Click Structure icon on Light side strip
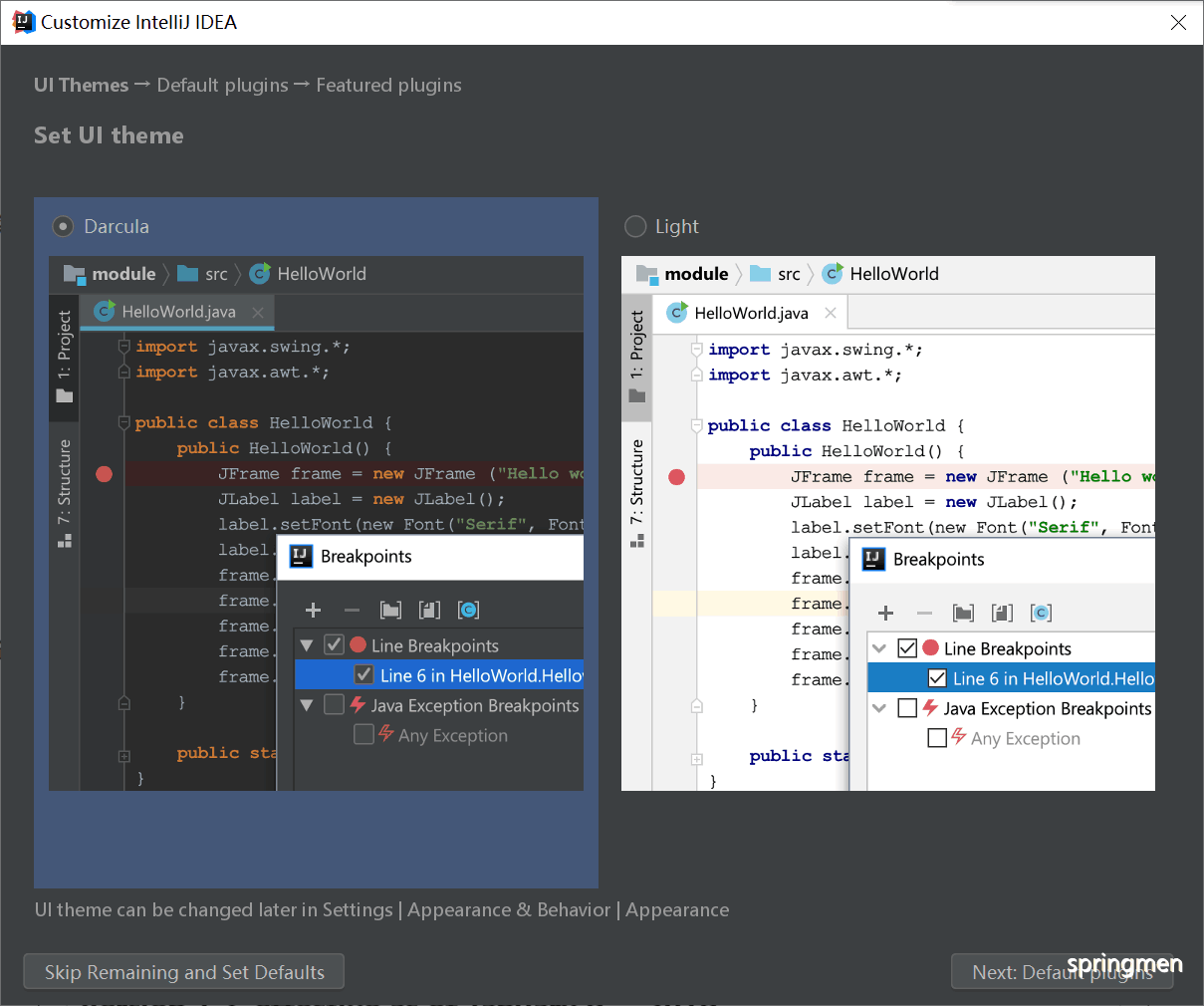This screenshot has height=1006, width=1204. pyautogui.click(x=637, y=541)
